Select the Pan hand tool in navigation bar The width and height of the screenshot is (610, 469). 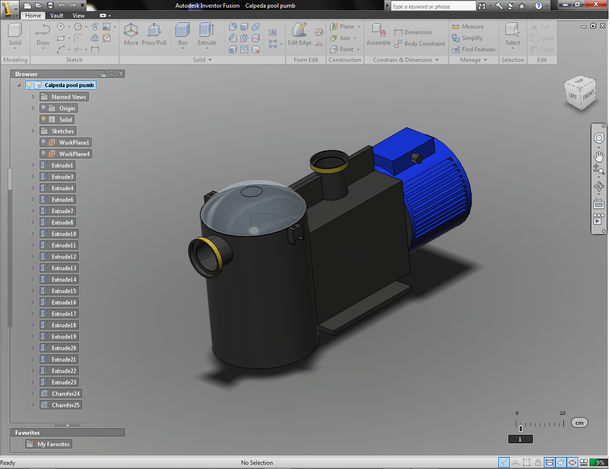(599, 156)
